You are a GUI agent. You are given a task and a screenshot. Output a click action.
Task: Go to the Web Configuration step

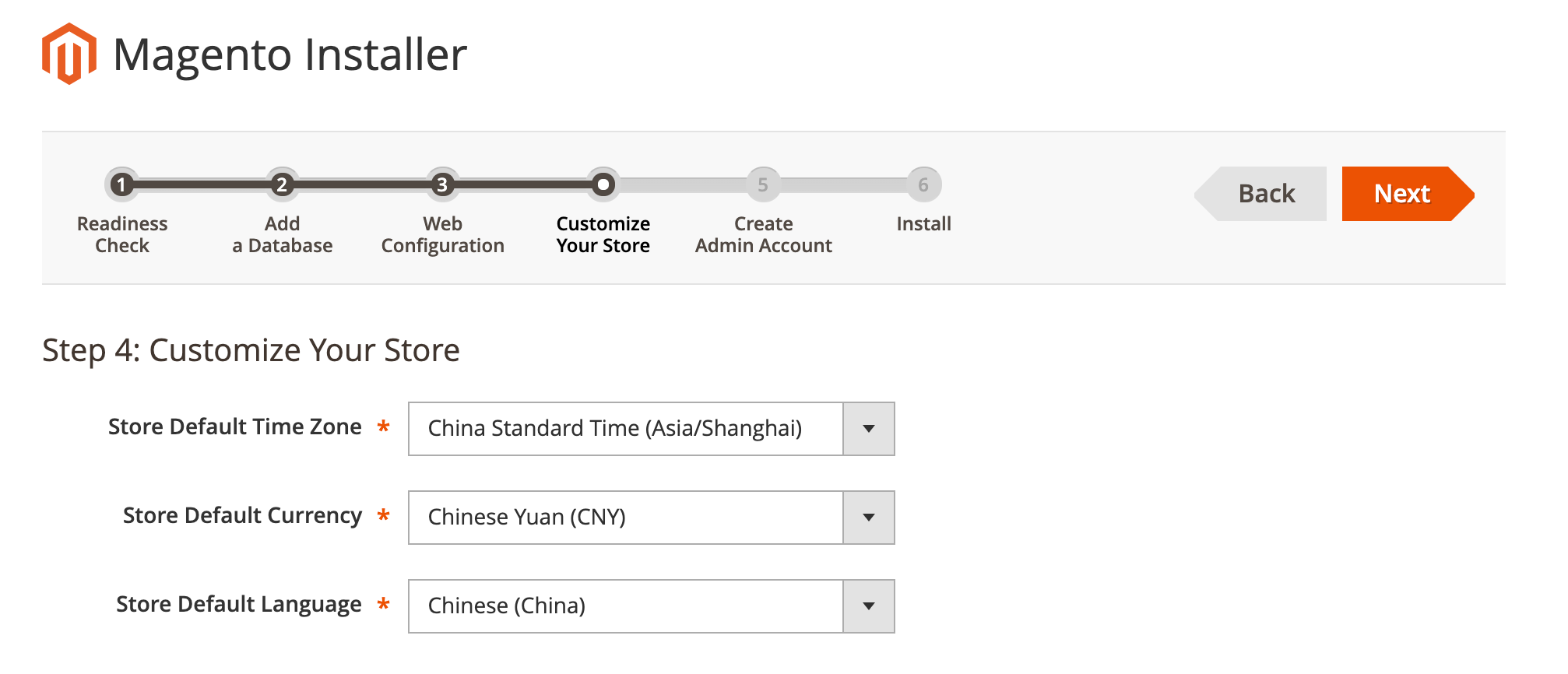tap(442, 234)
